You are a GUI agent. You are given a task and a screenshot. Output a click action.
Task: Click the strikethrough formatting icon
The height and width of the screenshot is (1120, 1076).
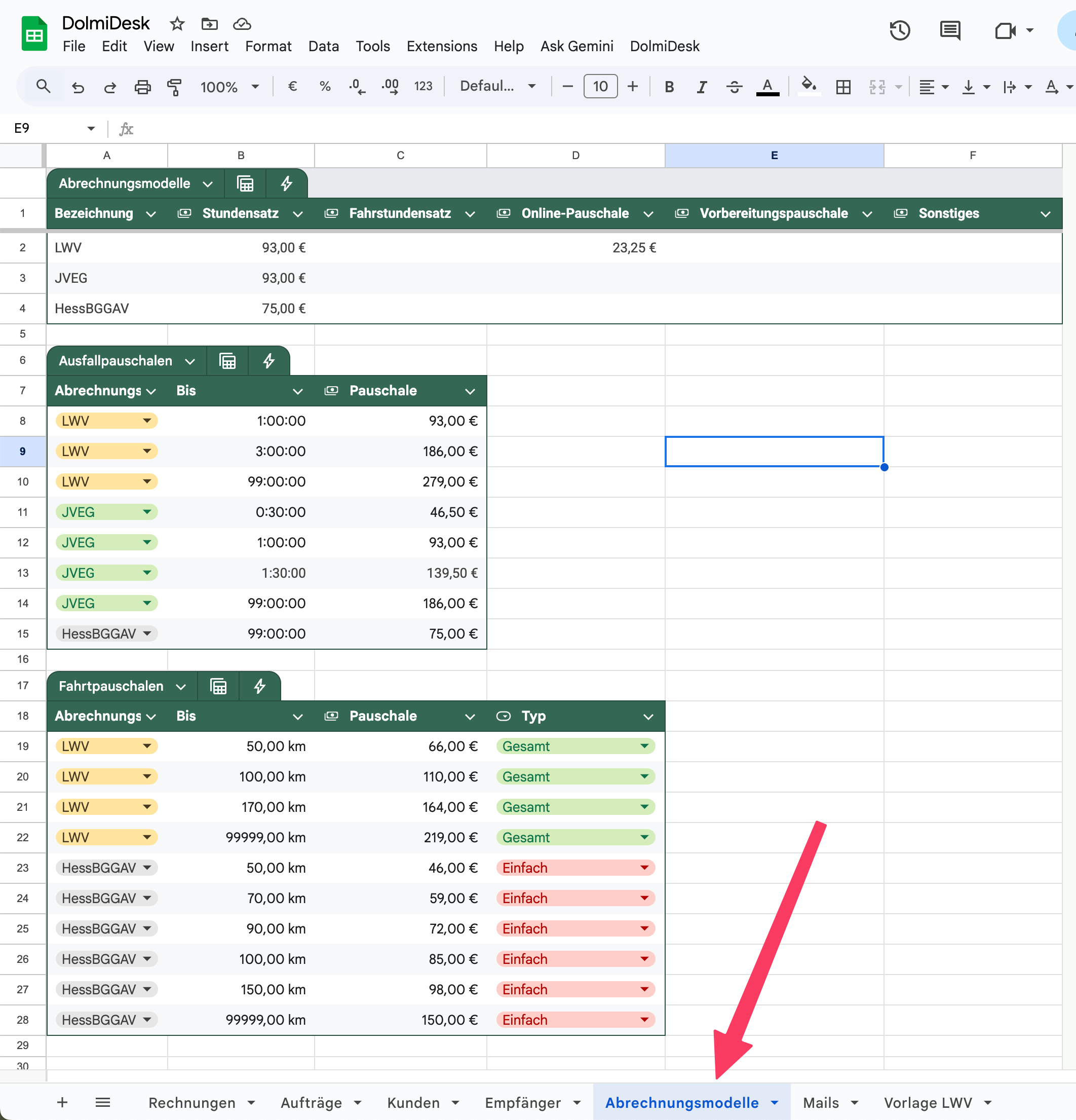734,87
